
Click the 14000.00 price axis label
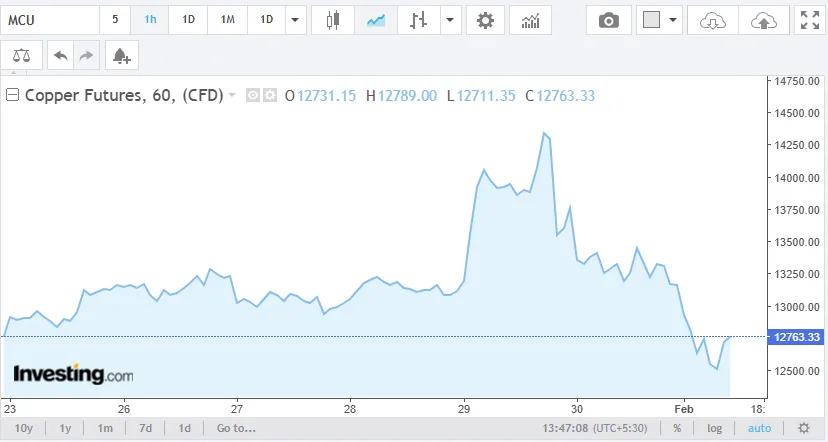[797, 177]
